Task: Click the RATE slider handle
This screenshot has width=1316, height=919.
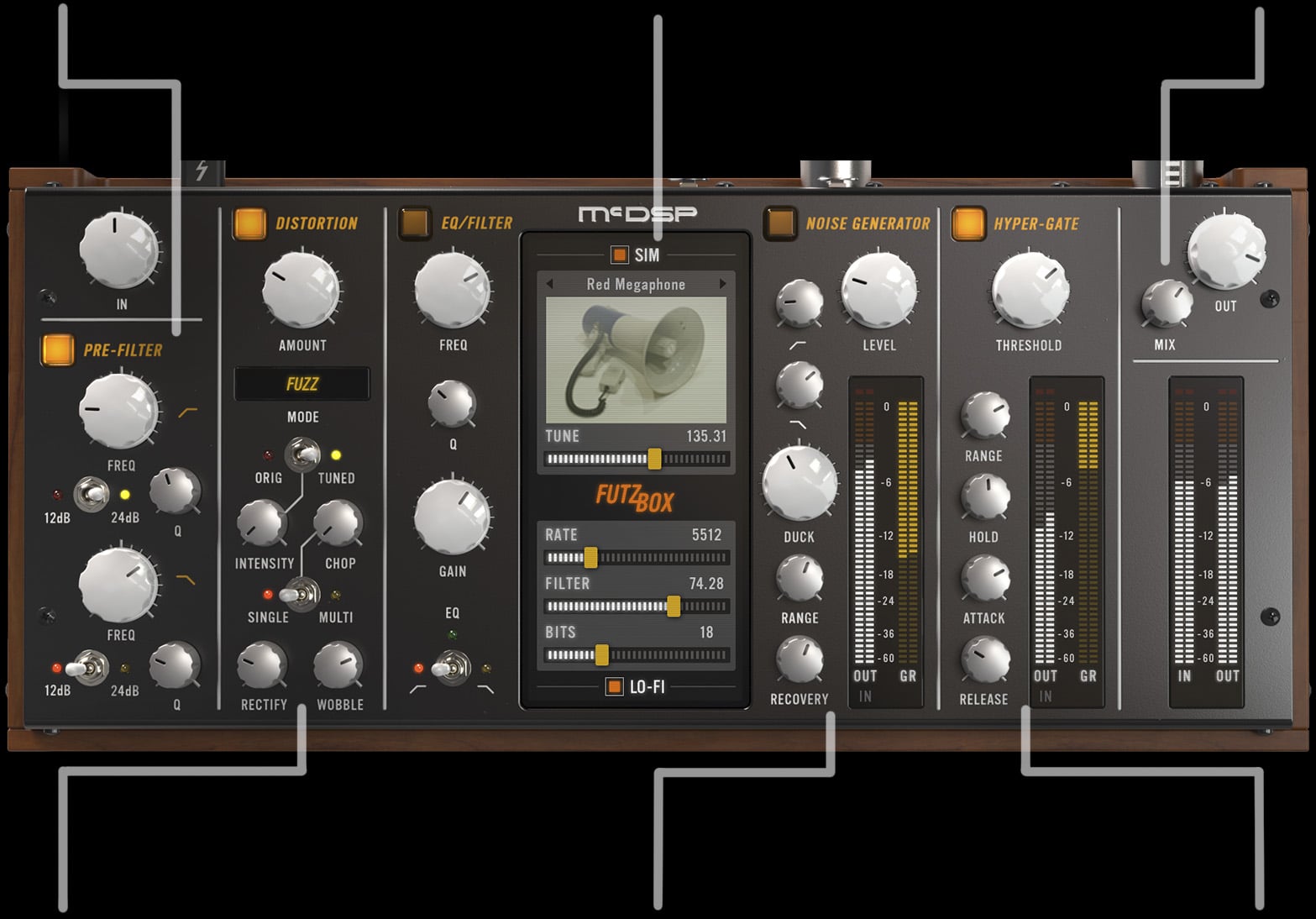Action: pos(590,557)
